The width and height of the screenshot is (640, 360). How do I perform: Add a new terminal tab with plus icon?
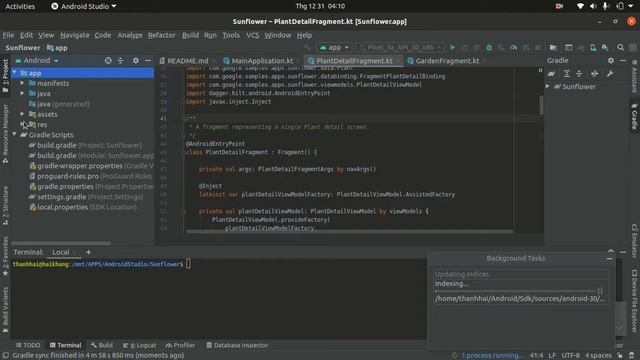(88, 252)
